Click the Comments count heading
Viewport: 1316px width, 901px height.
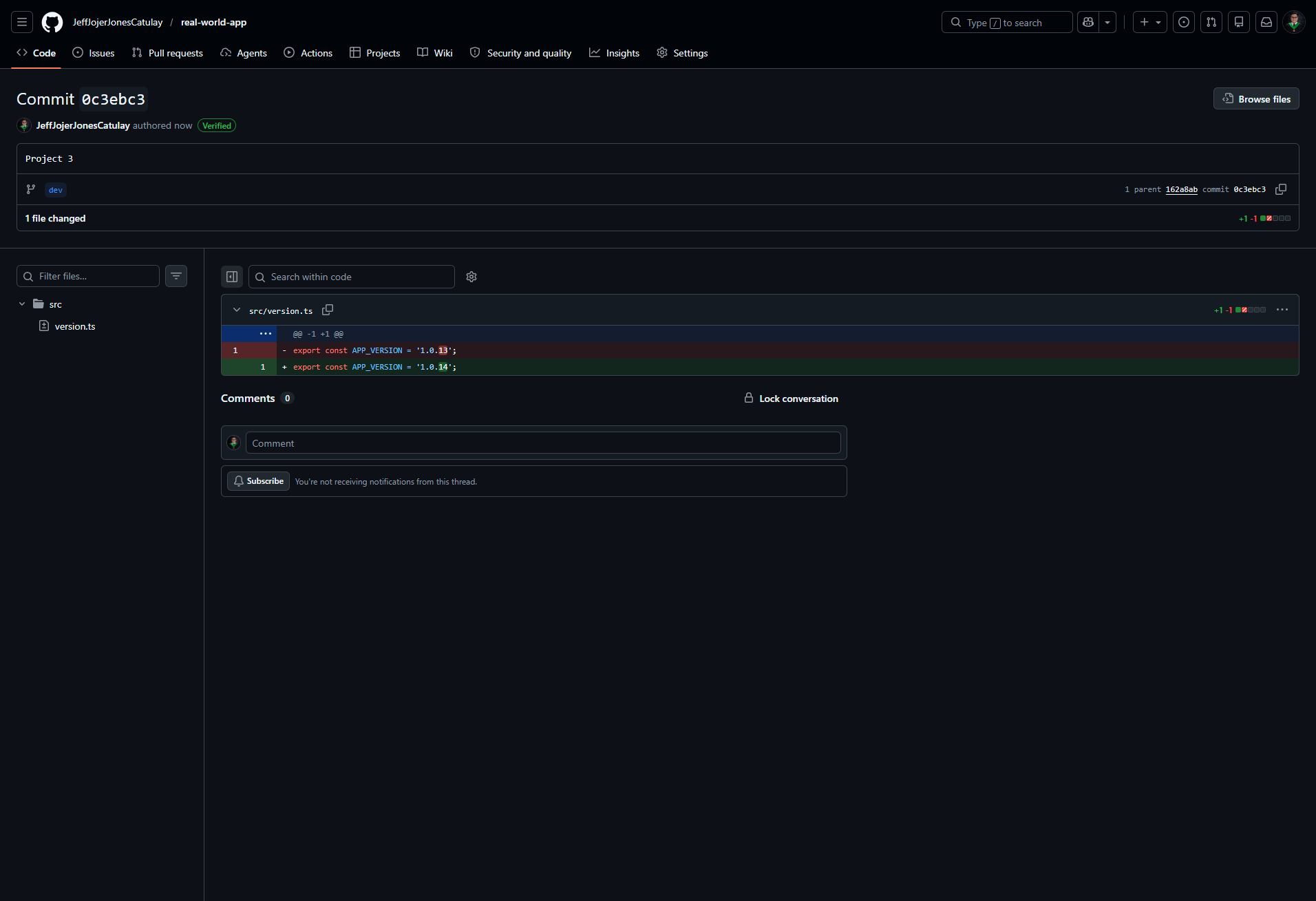point(257,398)
